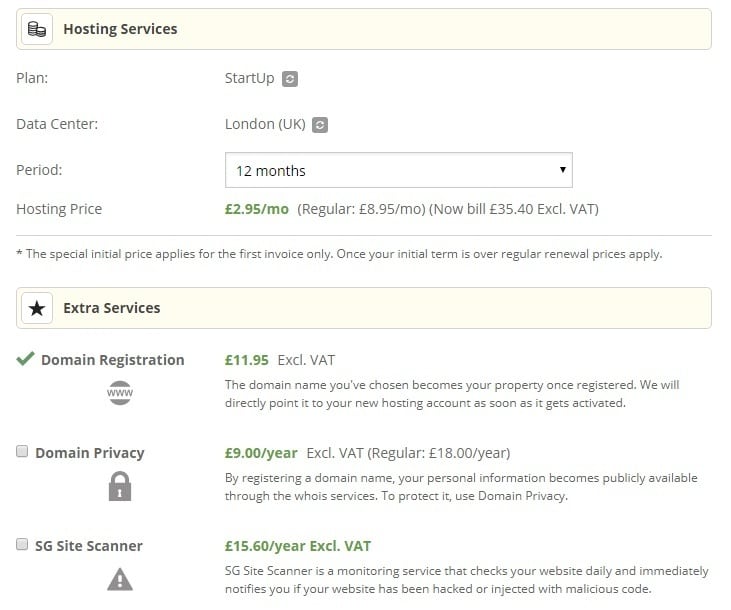Enable the Domain Privacy checkbox
The width and height of the screenshot is (731, 610).
pos(22,451)
